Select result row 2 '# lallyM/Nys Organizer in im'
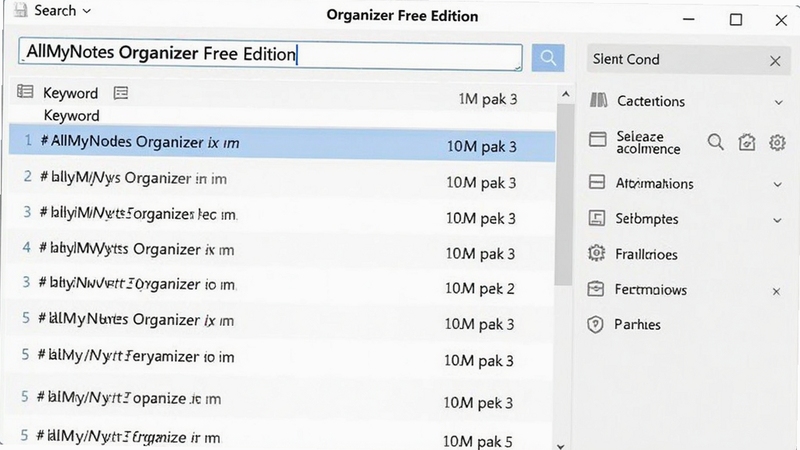800x450 pixels. pyautogui.click(x=282, y=180)
